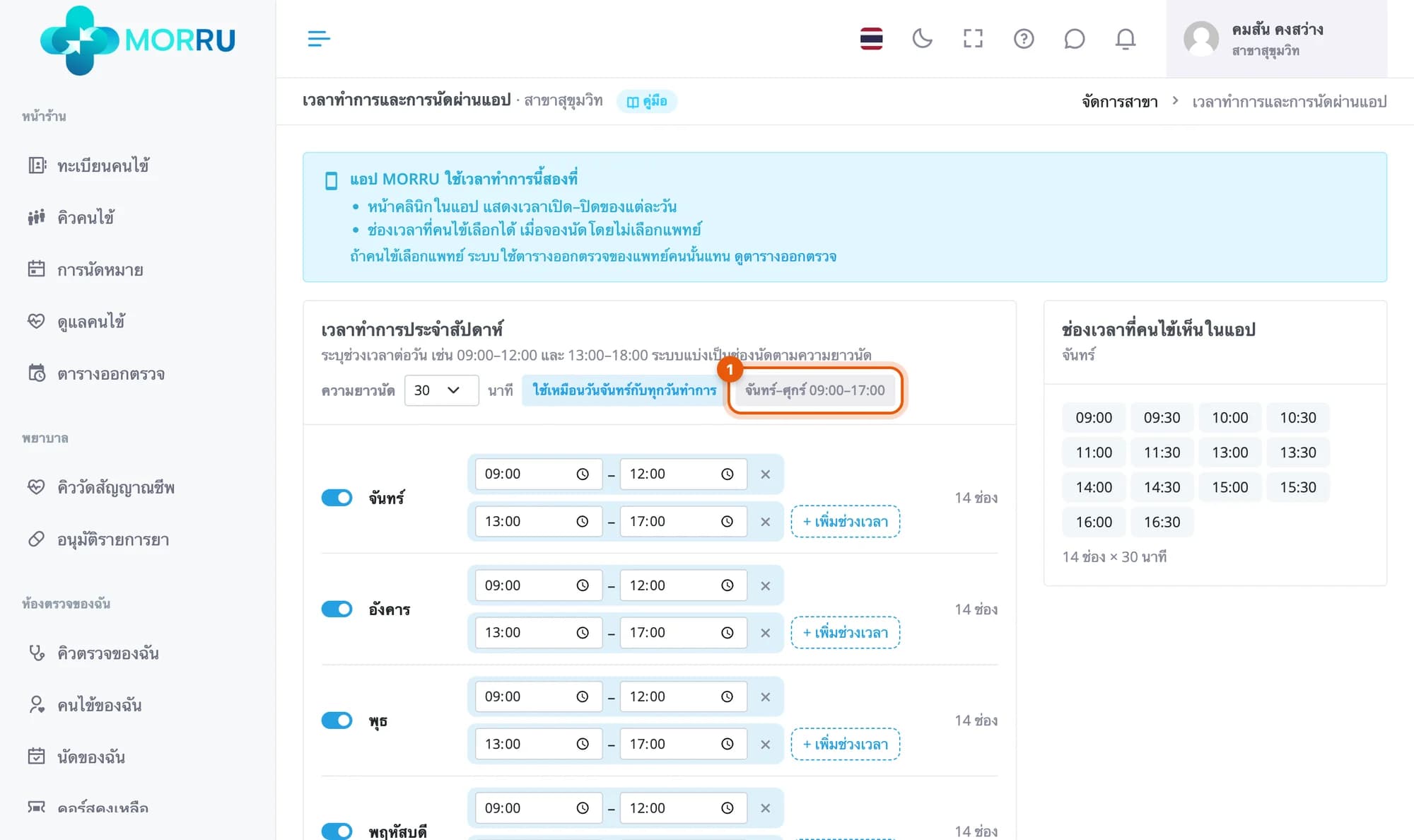Open clock picker for Wednesday 12:00 end
Viewport: 1414px width, 840px height.
[727, 697]
